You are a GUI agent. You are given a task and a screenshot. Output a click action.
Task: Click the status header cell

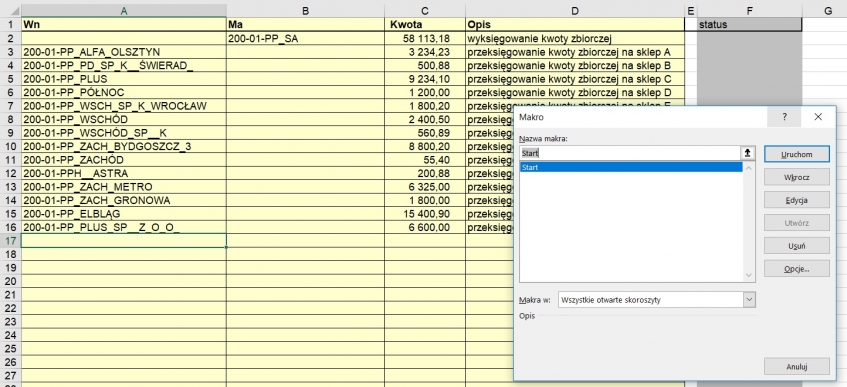(x=750, y=25)
